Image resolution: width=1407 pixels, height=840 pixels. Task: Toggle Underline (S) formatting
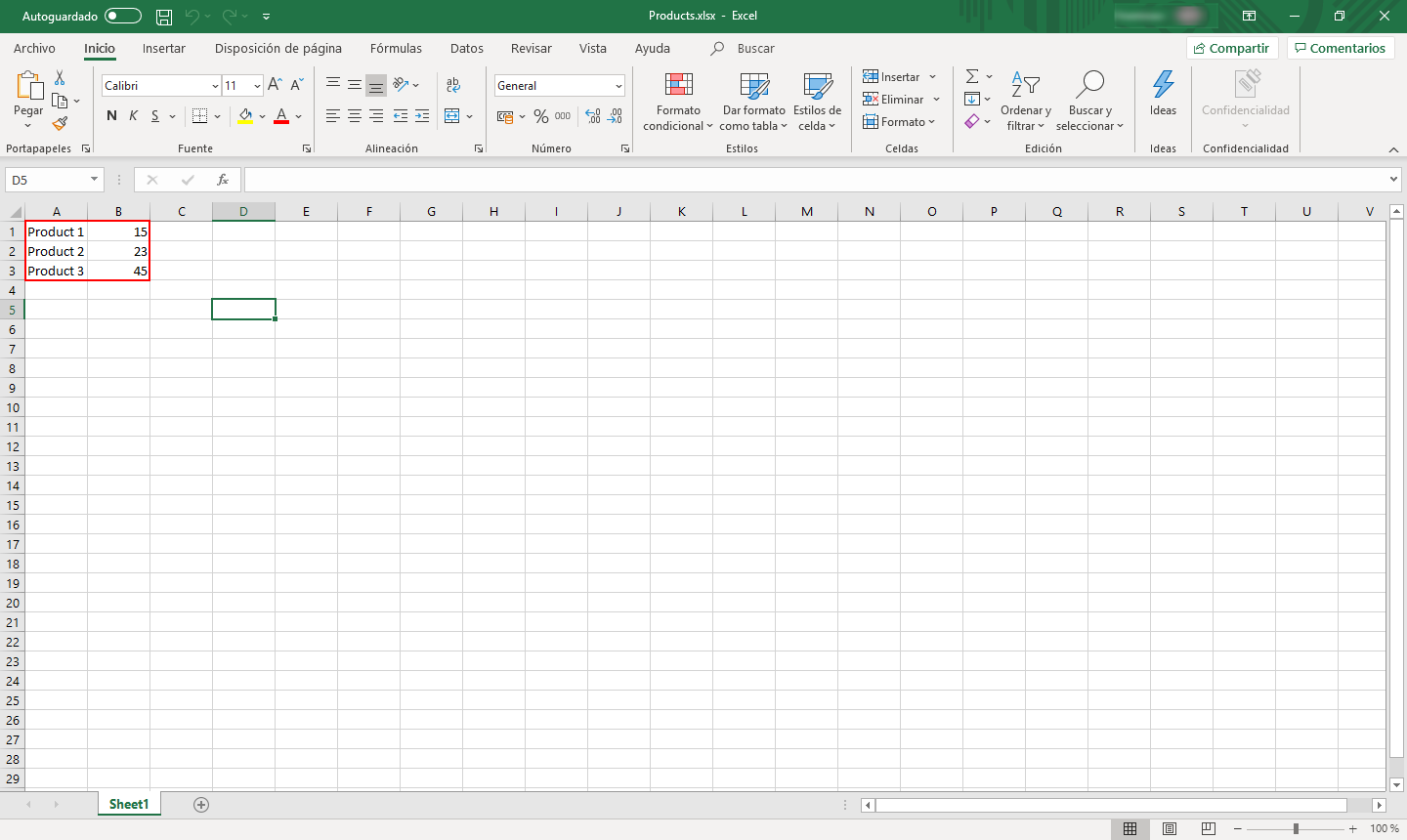[154, 116]
